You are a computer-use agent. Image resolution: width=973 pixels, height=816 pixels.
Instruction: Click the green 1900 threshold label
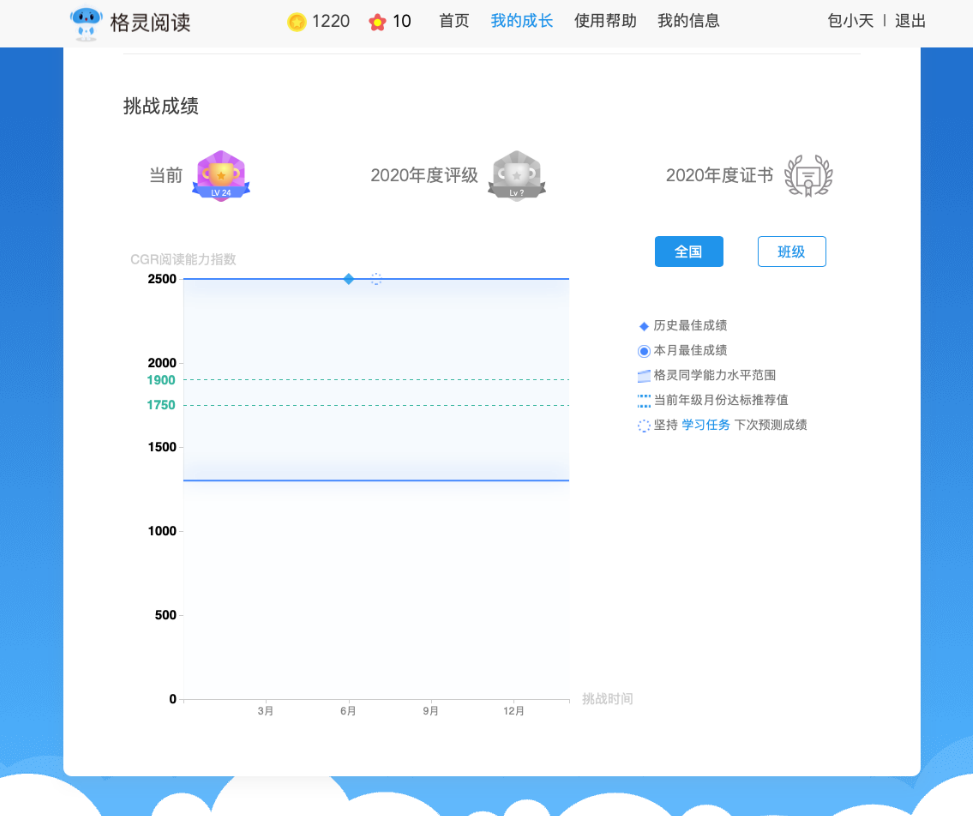coord(161,380)
